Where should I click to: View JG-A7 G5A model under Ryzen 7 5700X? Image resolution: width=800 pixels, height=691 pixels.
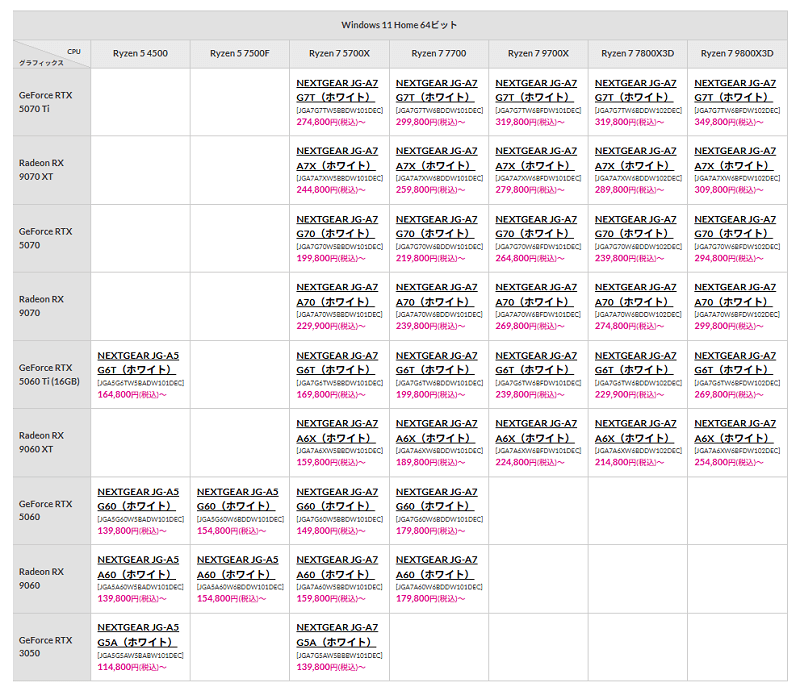coord(337,634)
